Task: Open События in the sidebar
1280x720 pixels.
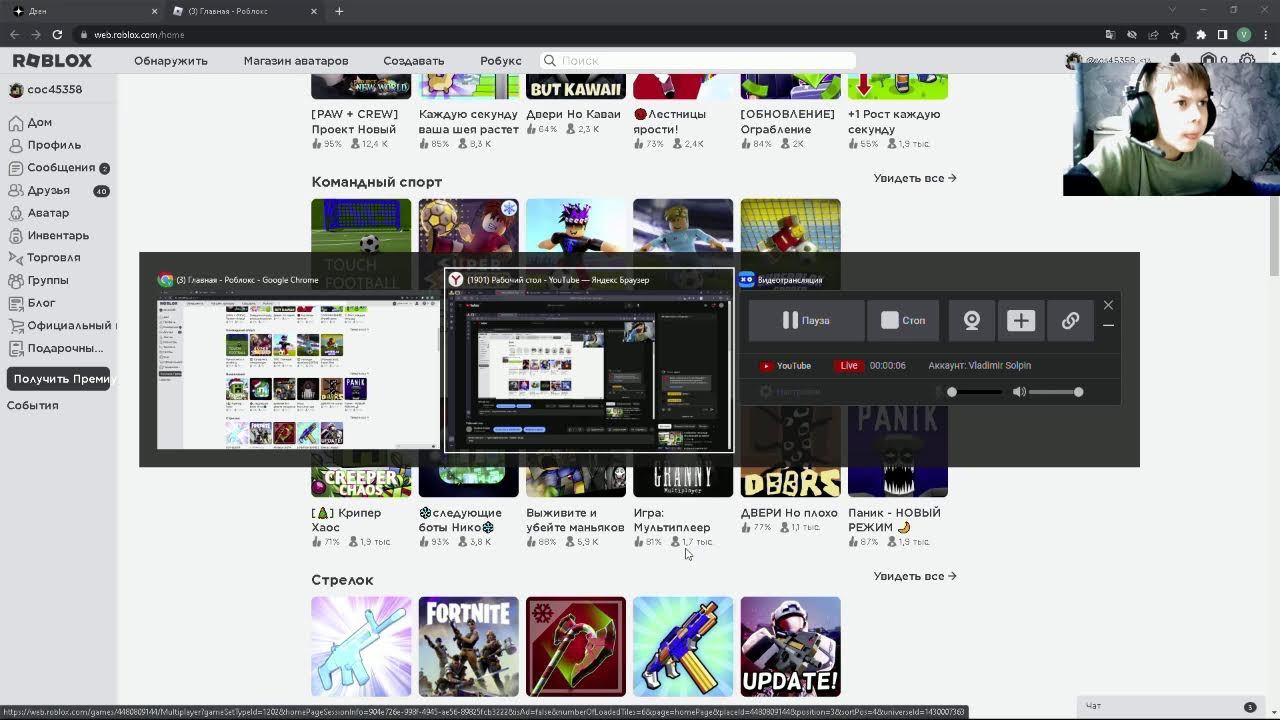Action: (x=33, y=405)
